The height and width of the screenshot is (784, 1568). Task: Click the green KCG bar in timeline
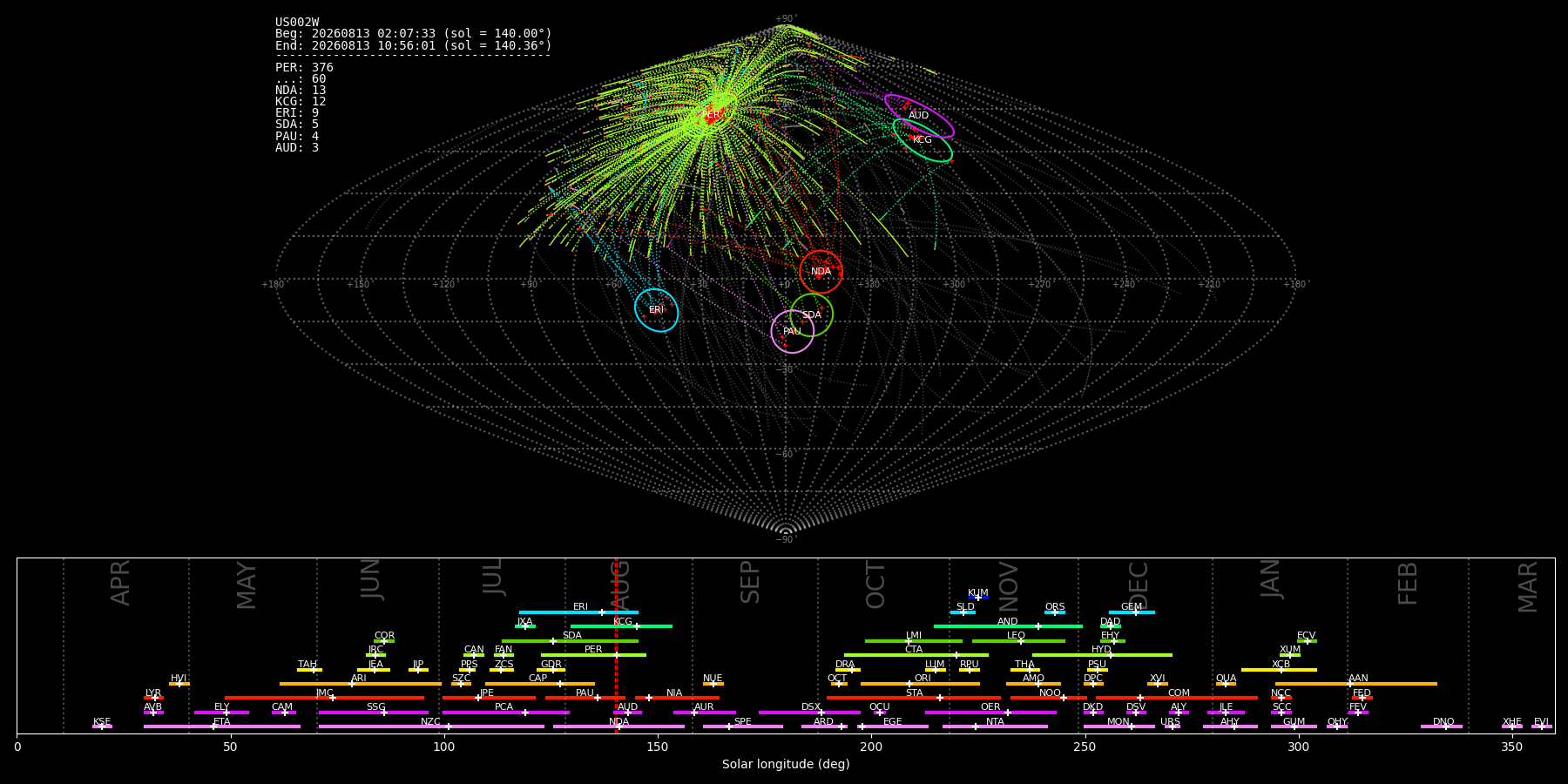point(621,626)
